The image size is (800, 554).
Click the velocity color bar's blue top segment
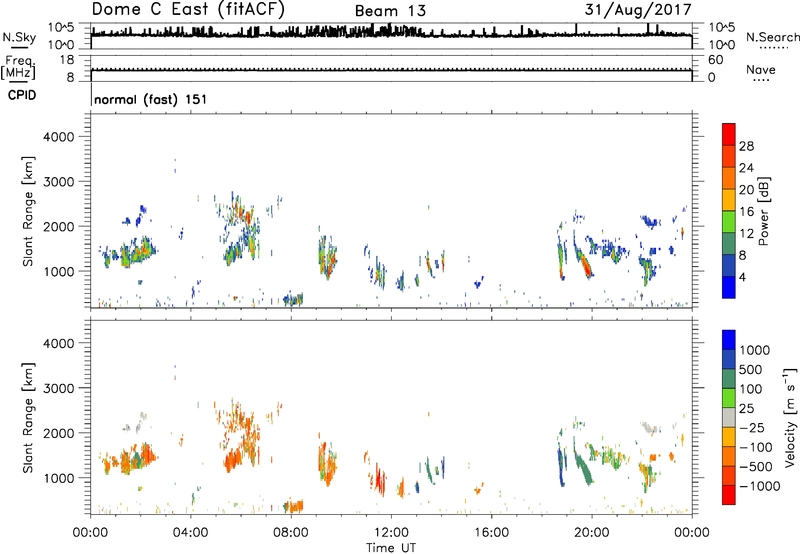pos(729,340)
